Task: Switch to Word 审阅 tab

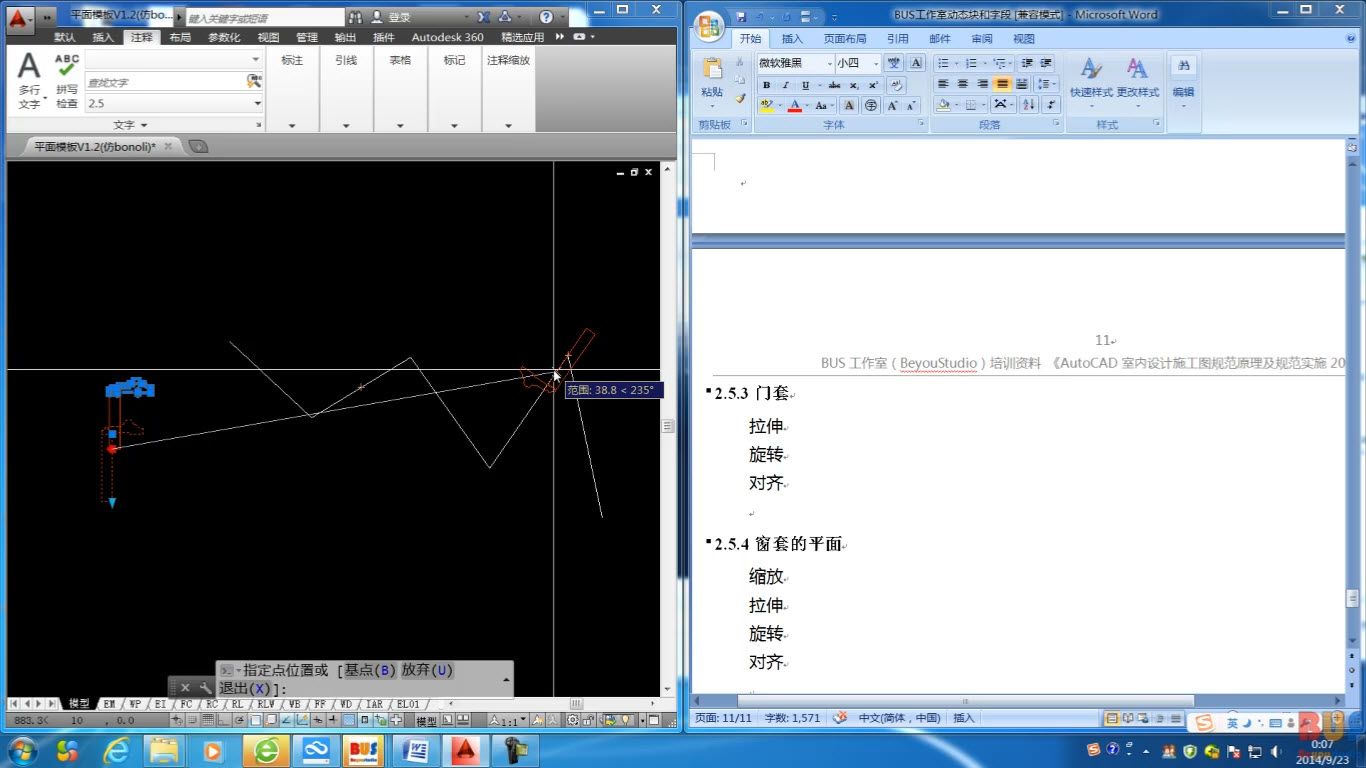Action: point(982,39)
